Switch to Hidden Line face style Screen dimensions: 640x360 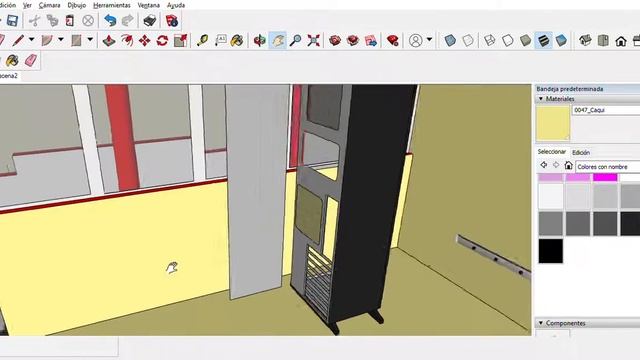pos(507,40)
